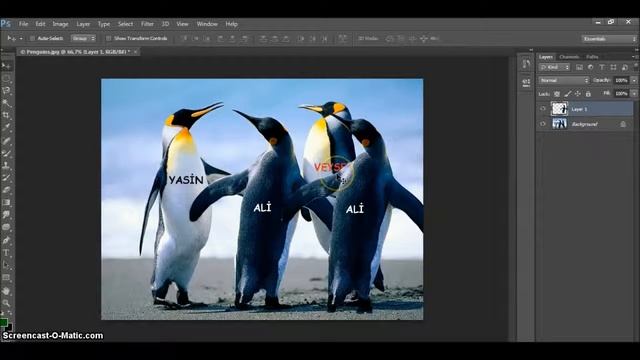This screenshot has width=640, height=360.
Task: Hide Layer 1 using eye icon
Action: pyautogui.click(x=543, y=109)
